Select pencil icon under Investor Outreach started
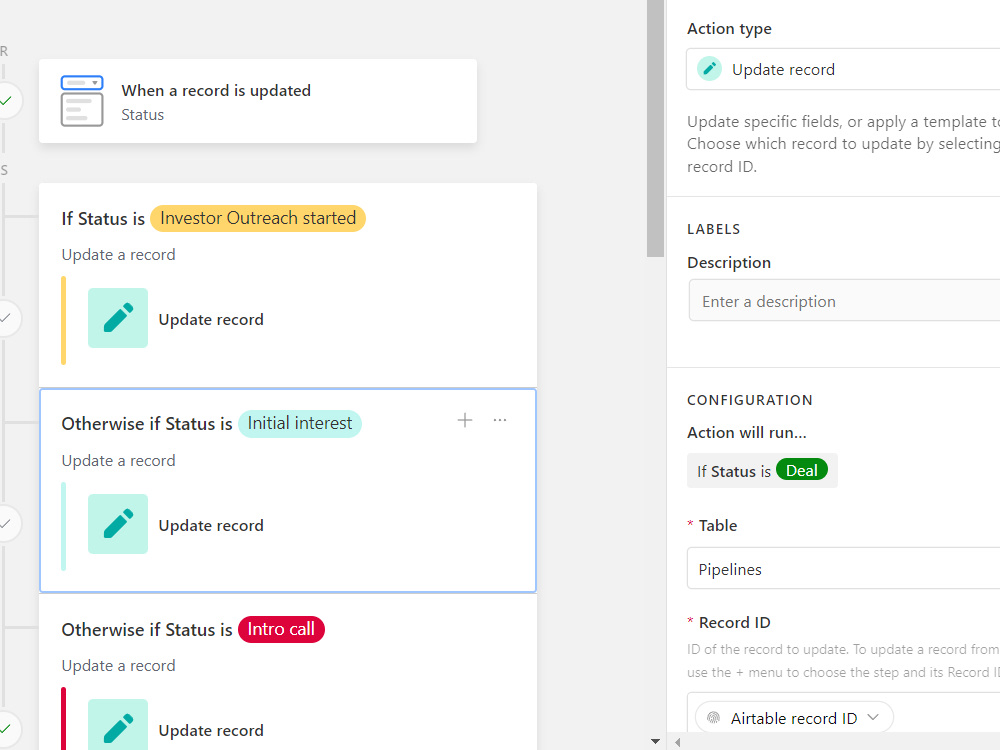The width and height of the screenshot is (1000, 750). [118, 318]
